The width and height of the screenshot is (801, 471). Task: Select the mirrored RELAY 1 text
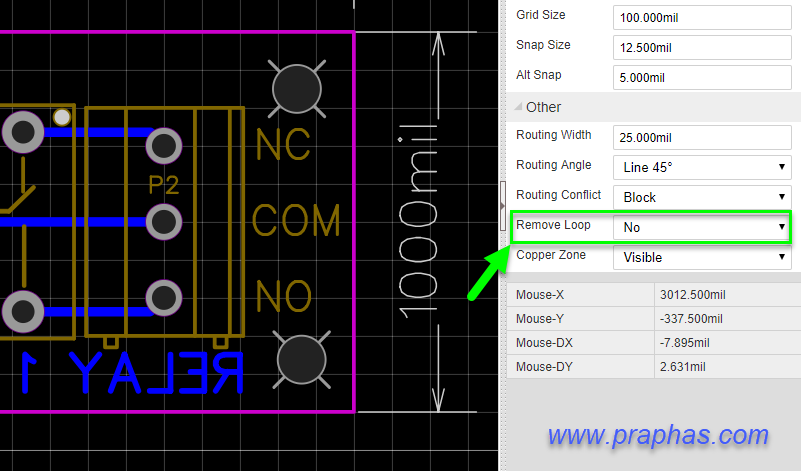(x=132, y=373)
